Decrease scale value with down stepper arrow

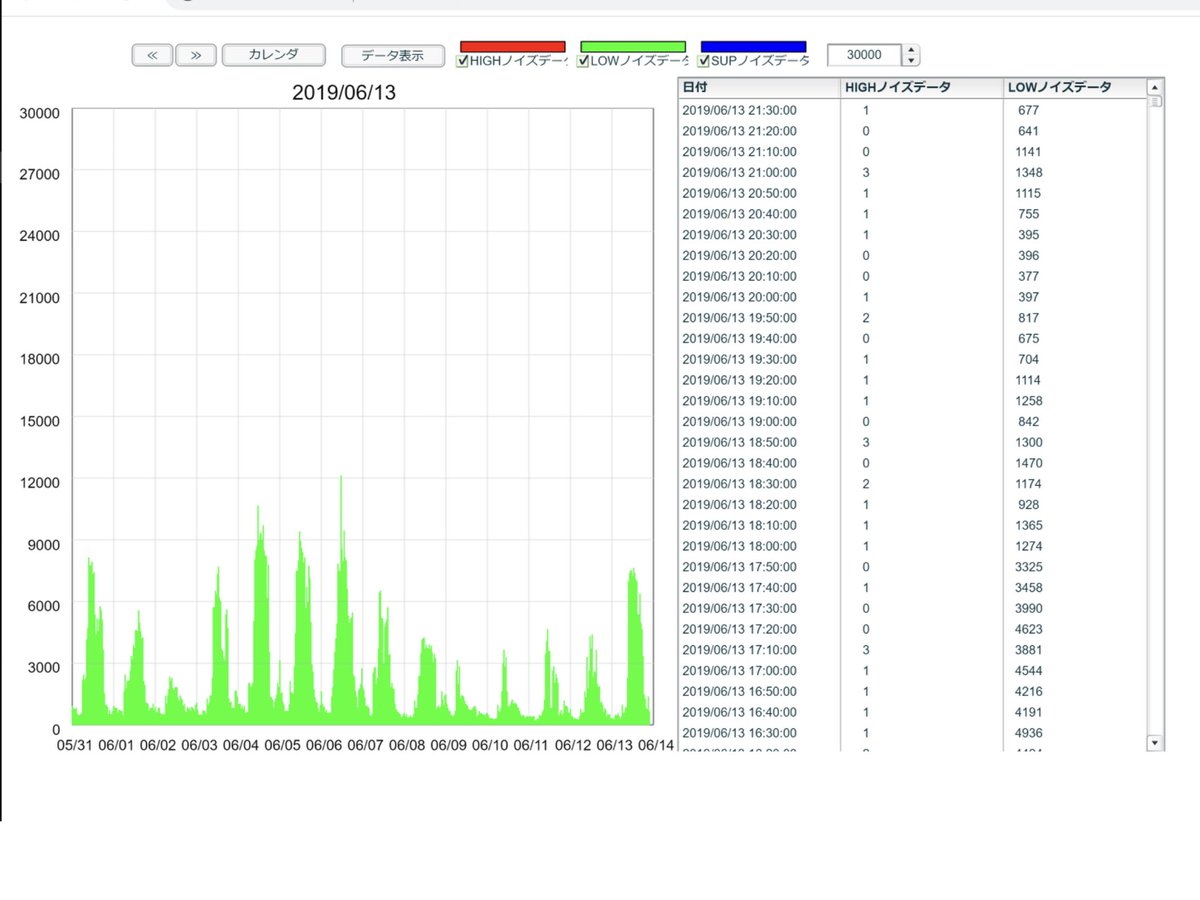point(911,61)
